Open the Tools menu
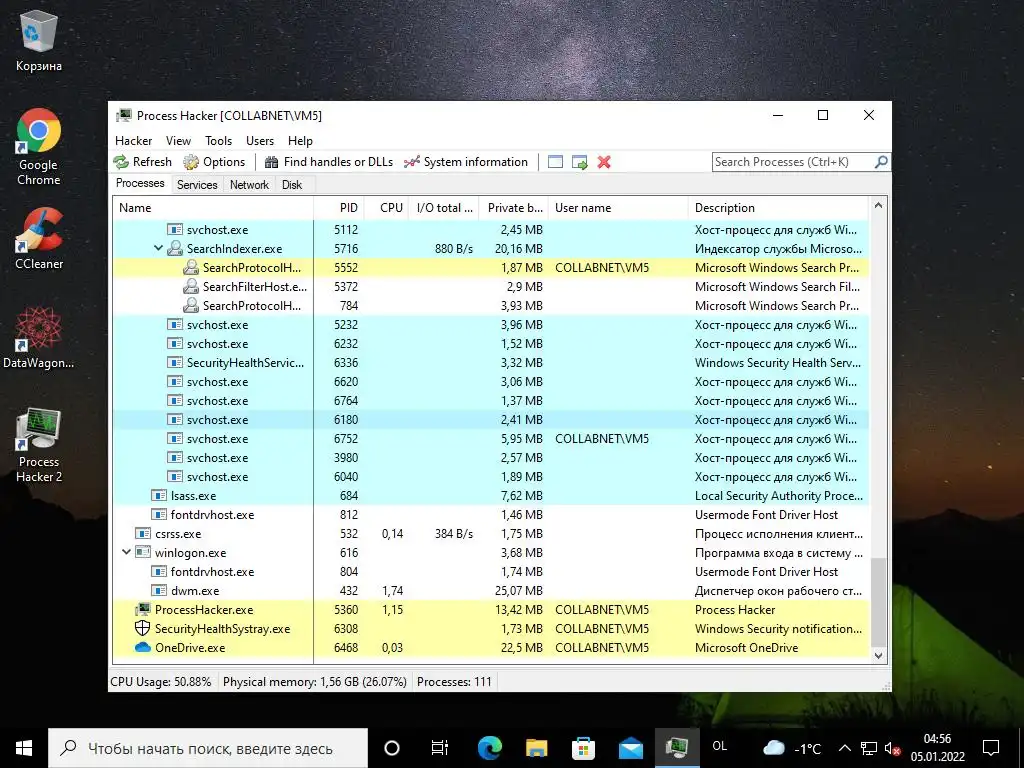 (218, 141)
